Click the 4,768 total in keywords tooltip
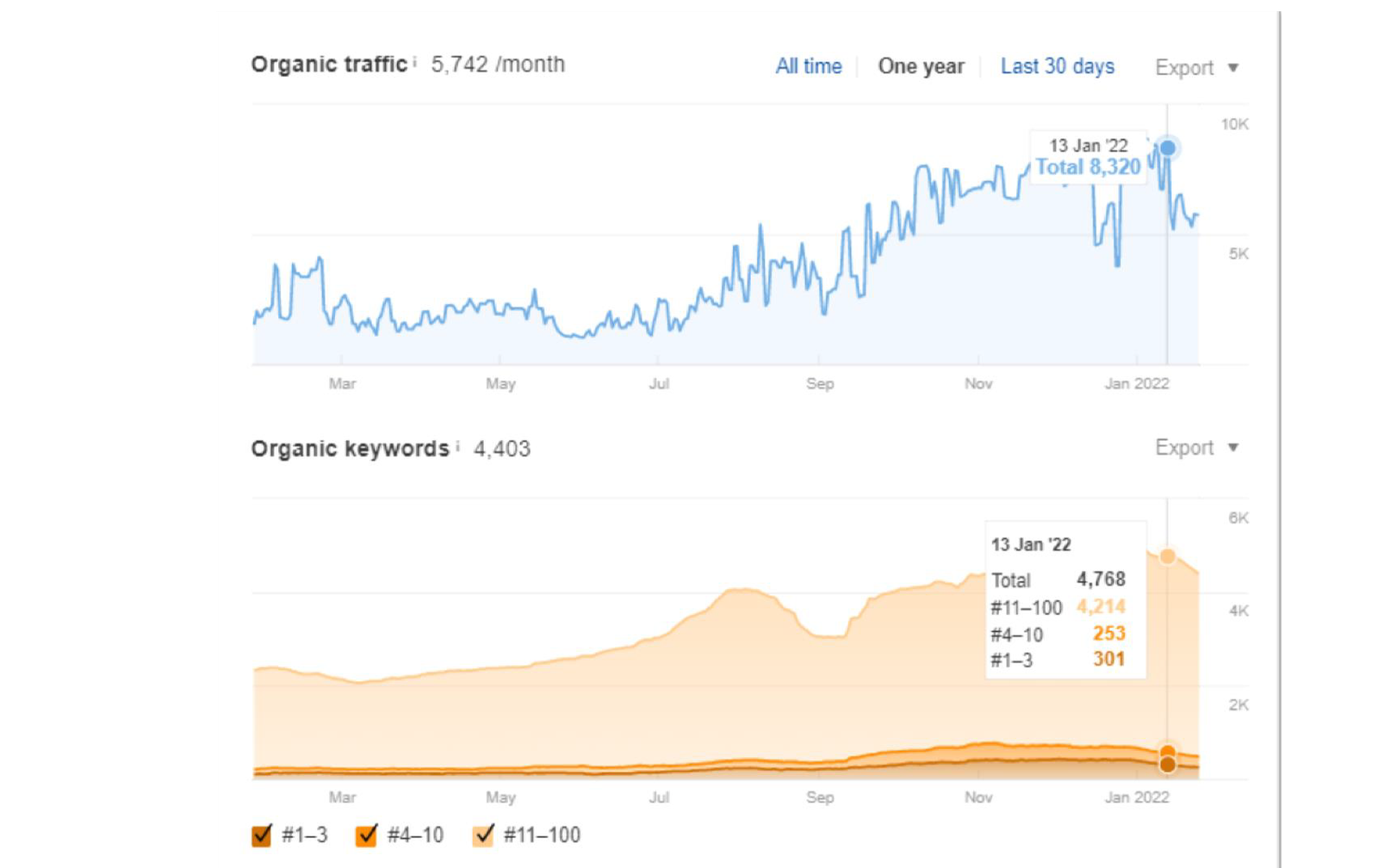 tap(1101, 580)
